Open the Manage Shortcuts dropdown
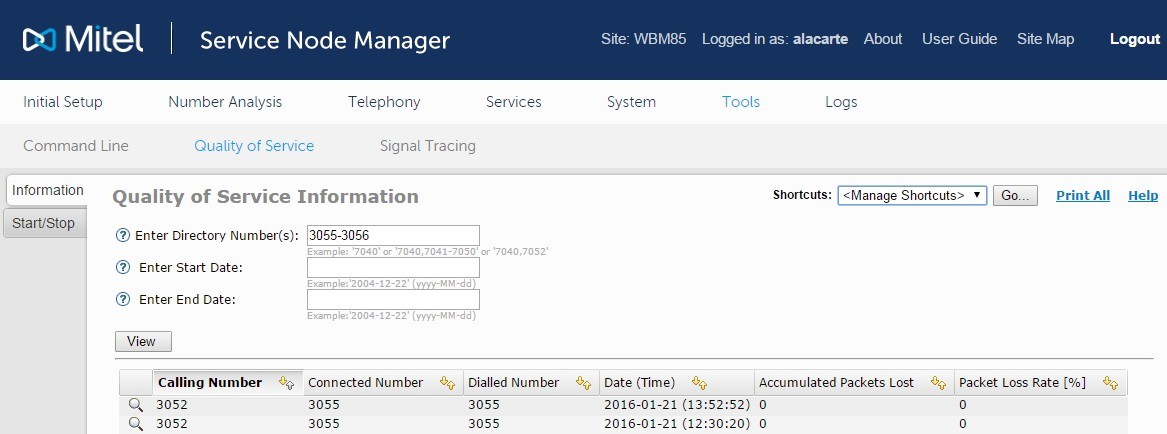The height and width of the screenshot is (434, 1167). tap(912, 196)
